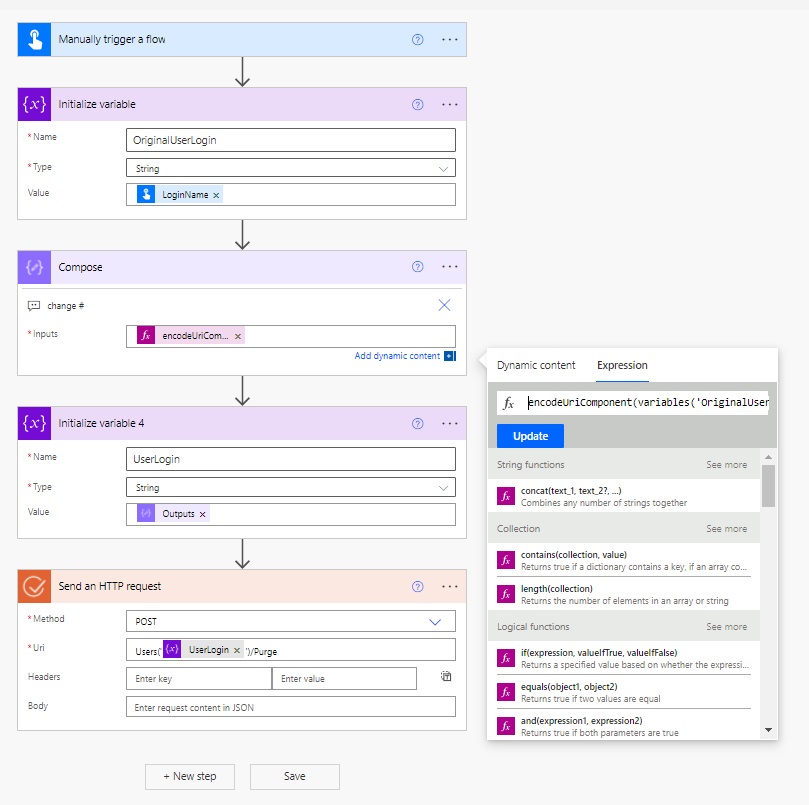Remove the LoginName token from Value
Image resolution: width=809 pixels, height=805 pixels.
pyautogui.click(x=216, y=195)
